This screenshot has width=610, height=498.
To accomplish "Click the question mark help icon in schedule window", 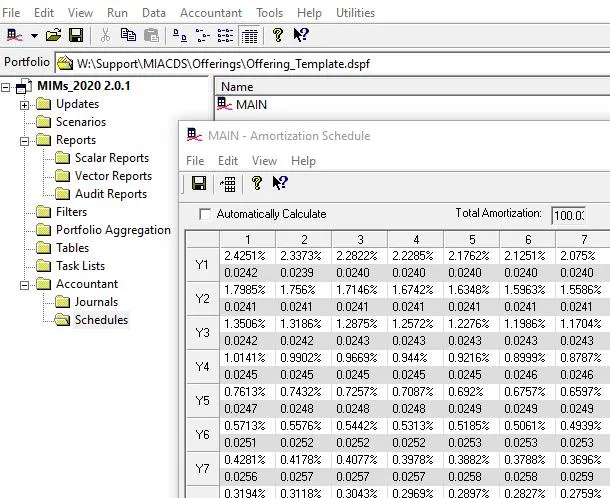I will click(x=257, y=183).
